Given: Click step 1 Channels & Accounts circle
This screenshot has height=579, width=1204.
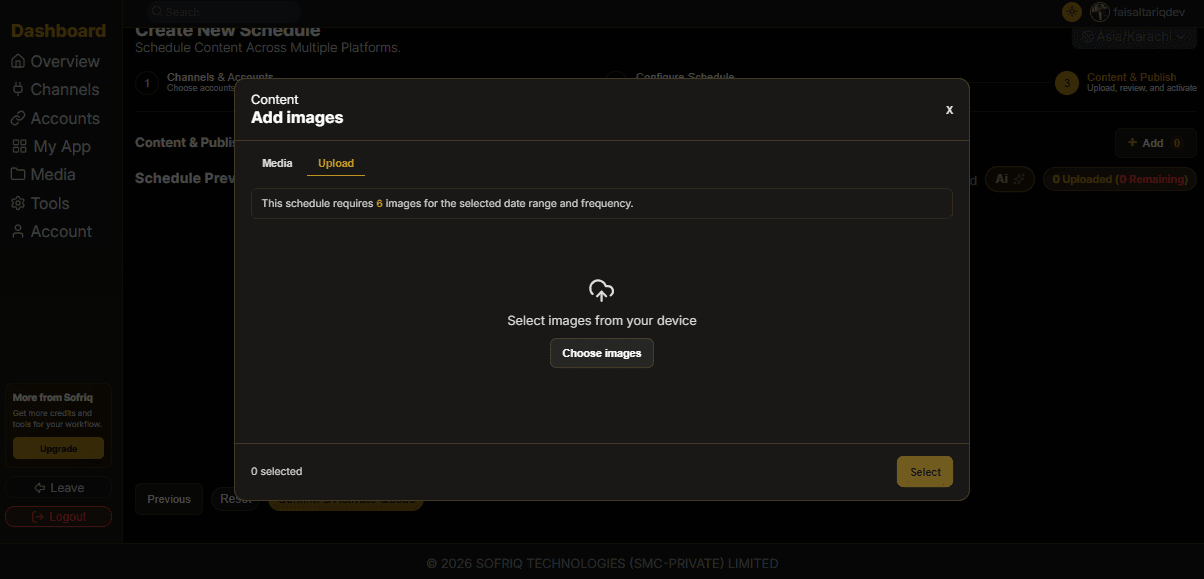Looking at the screenshot, I should pos(147,83).
